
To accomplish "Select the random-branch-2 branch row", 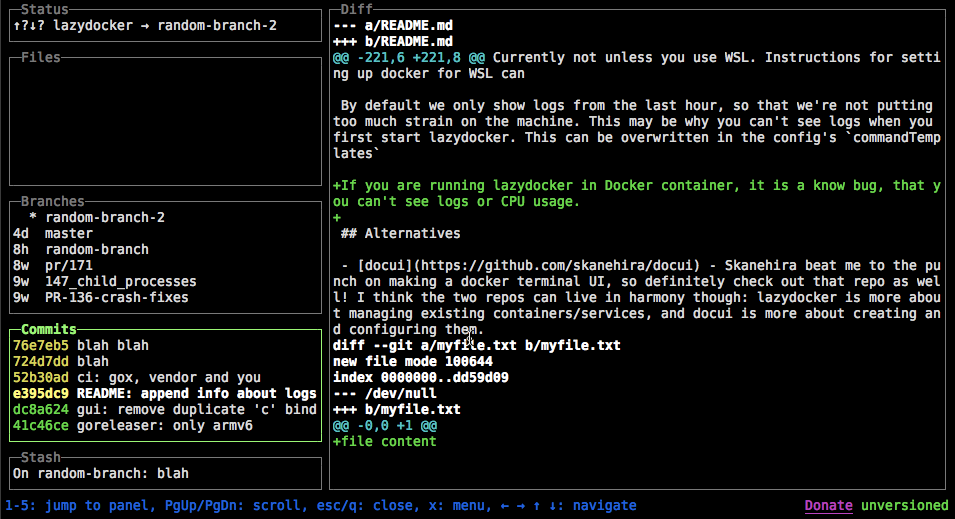I will [x=165, y=217].
